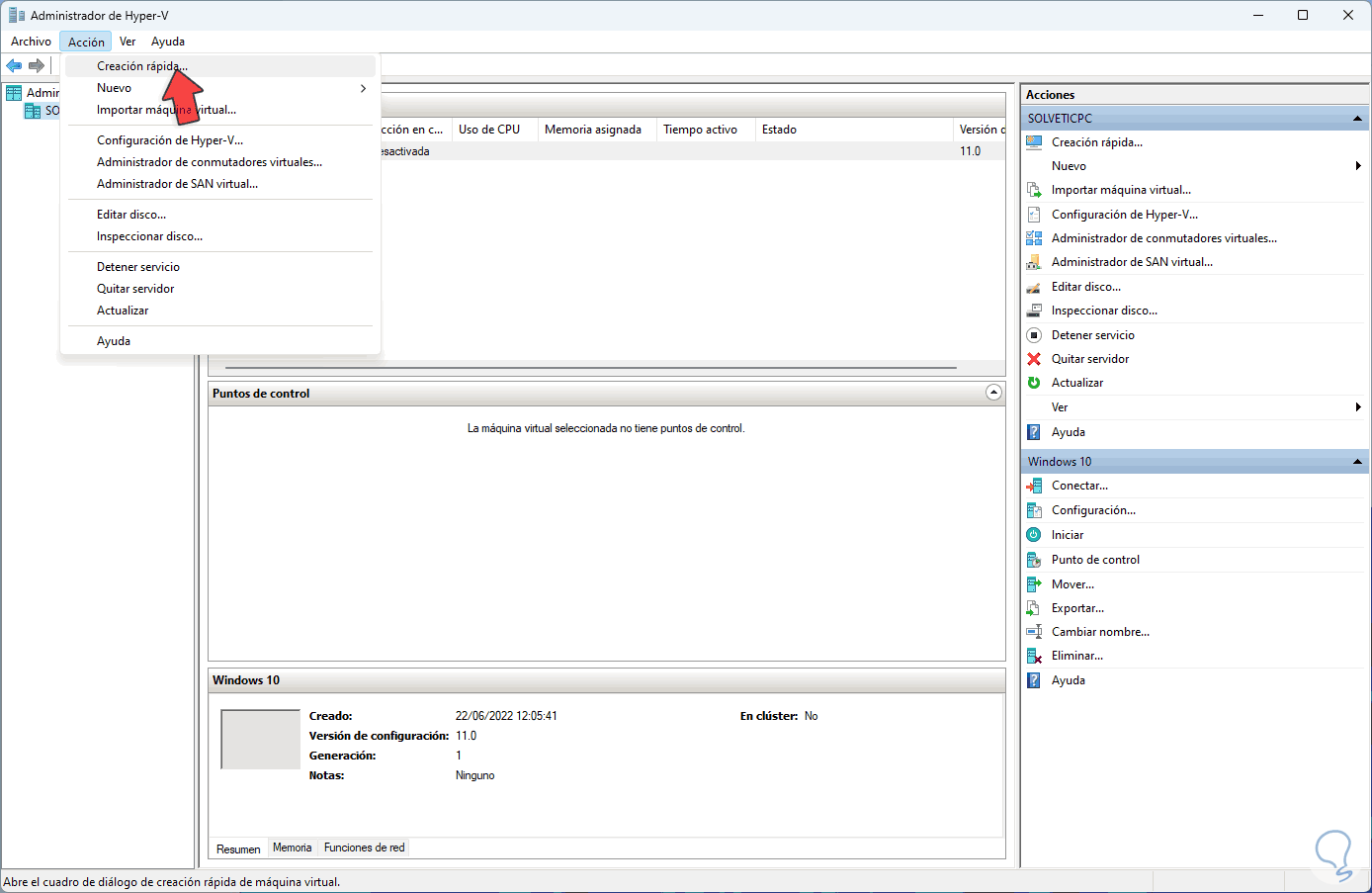This screenshot has width=1372, height=893.
Task: Click the Editar disco icon in the Acciones pane
Action: click(x=1034, y=287)
